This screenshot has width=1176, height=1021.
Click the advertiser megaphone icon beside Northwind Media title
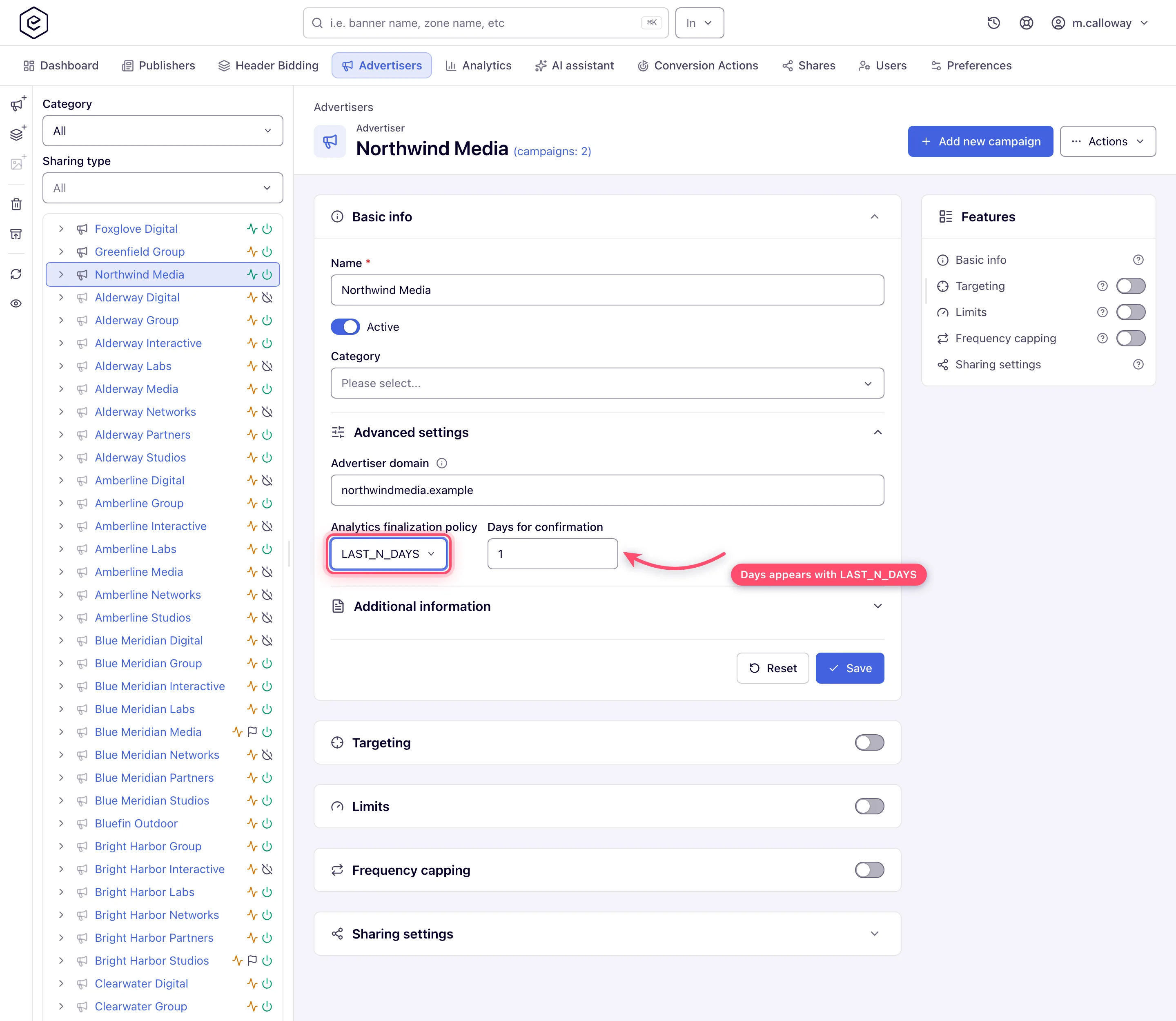tap(330, 141)
